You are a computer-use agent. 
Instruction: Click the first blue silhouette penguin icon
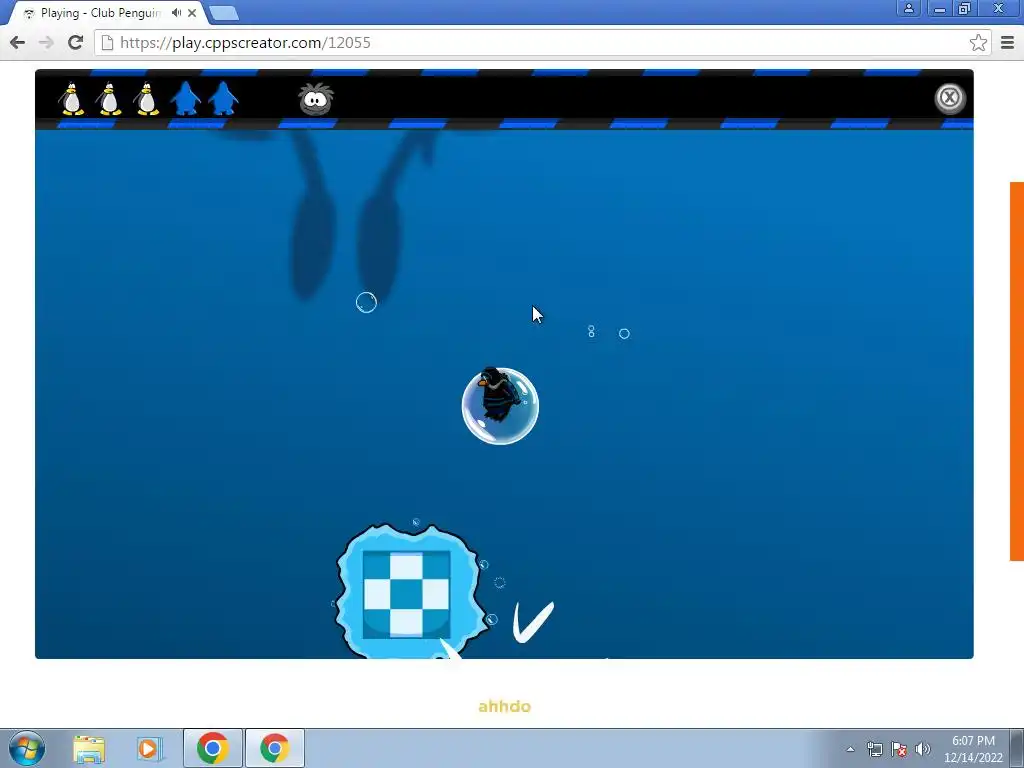point(185,98)
